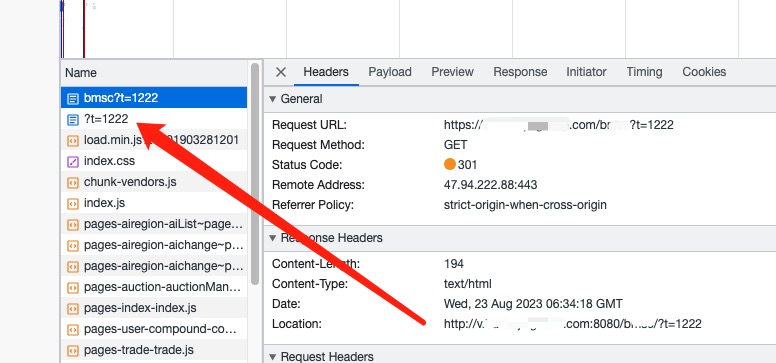Click the stylesheet icon of index.css
The height and width of the screenshot is (363, 776).
pos(73,161)
